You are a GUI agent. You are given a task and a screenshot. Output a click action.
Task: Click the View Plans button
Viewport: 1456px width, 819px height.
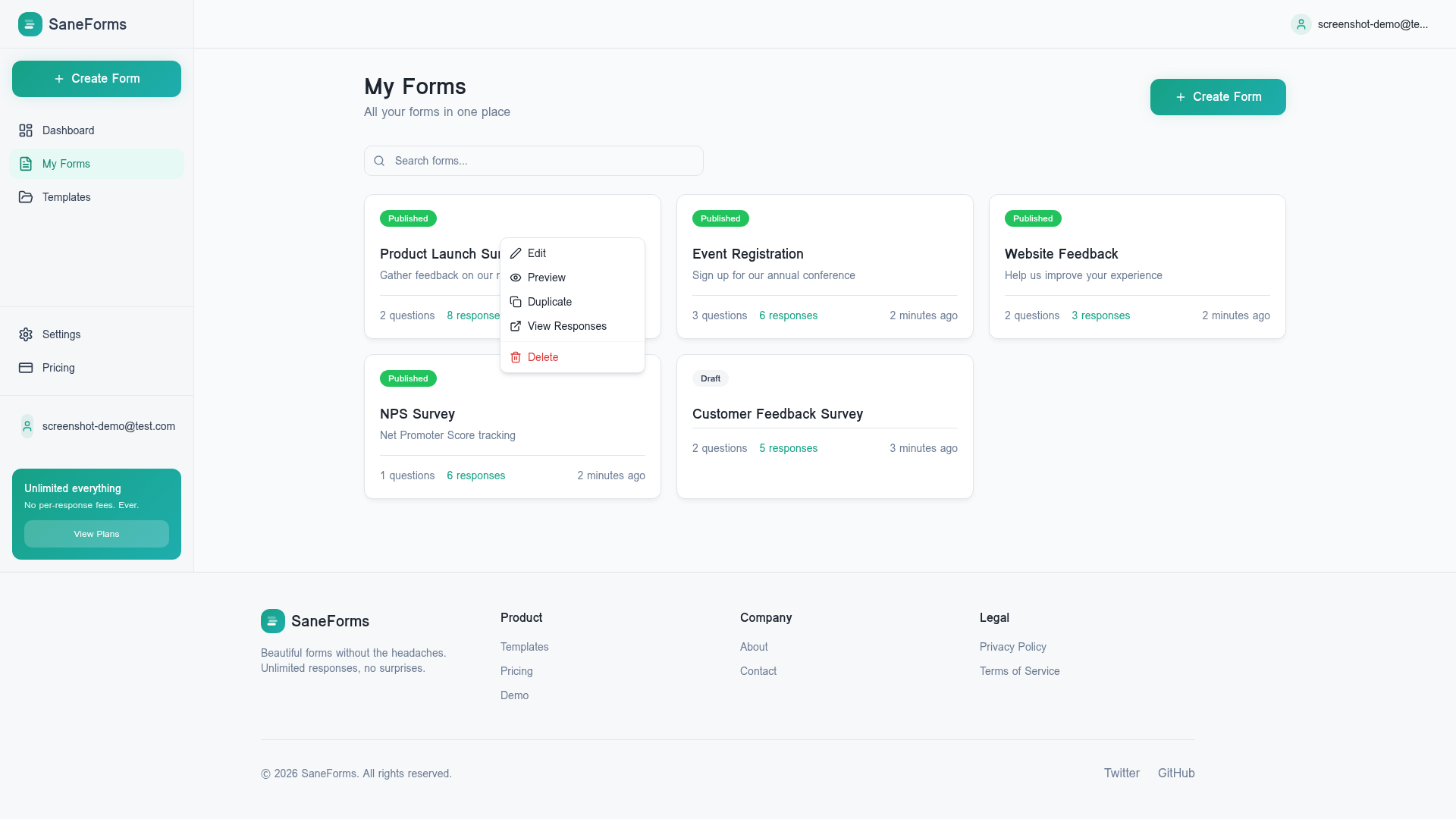pyautogui.click(x=96, y=534)
